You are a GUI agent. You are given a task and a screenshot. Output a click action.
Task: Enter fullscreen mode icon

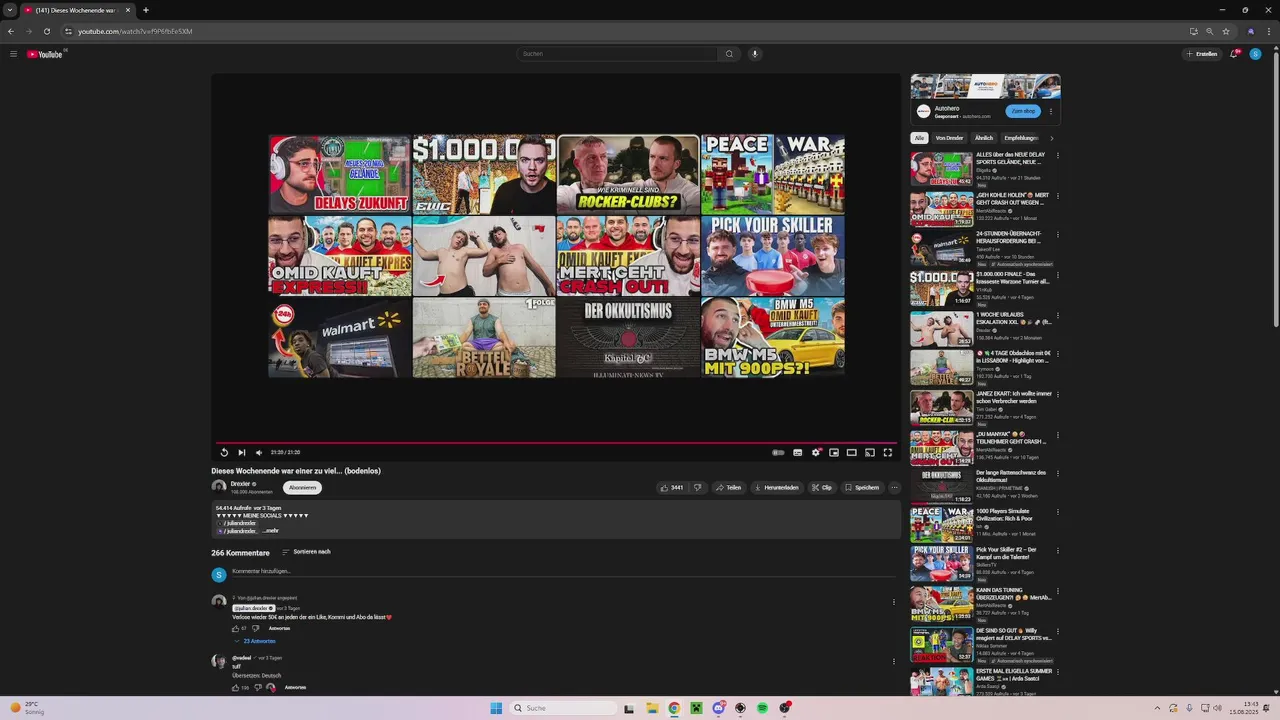pyautogui.click(x=887, y=452)
